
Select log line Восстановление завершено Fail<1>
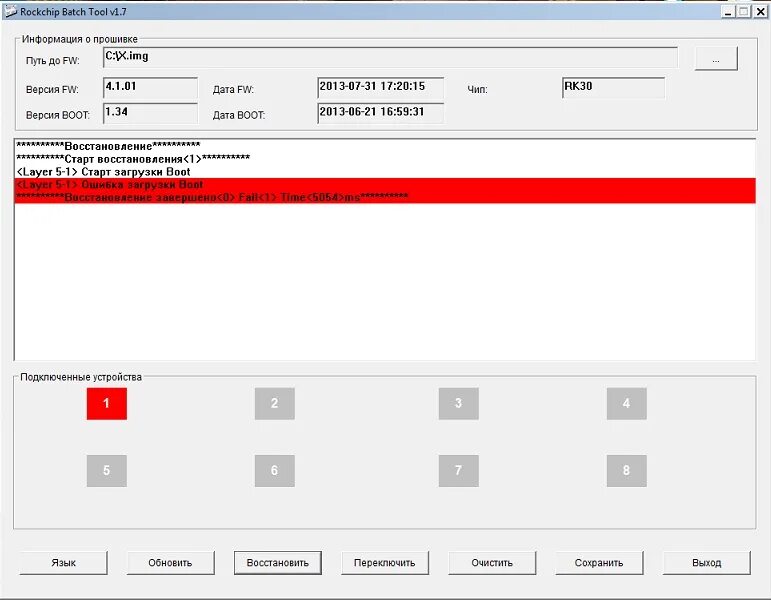tap(386, 197)
